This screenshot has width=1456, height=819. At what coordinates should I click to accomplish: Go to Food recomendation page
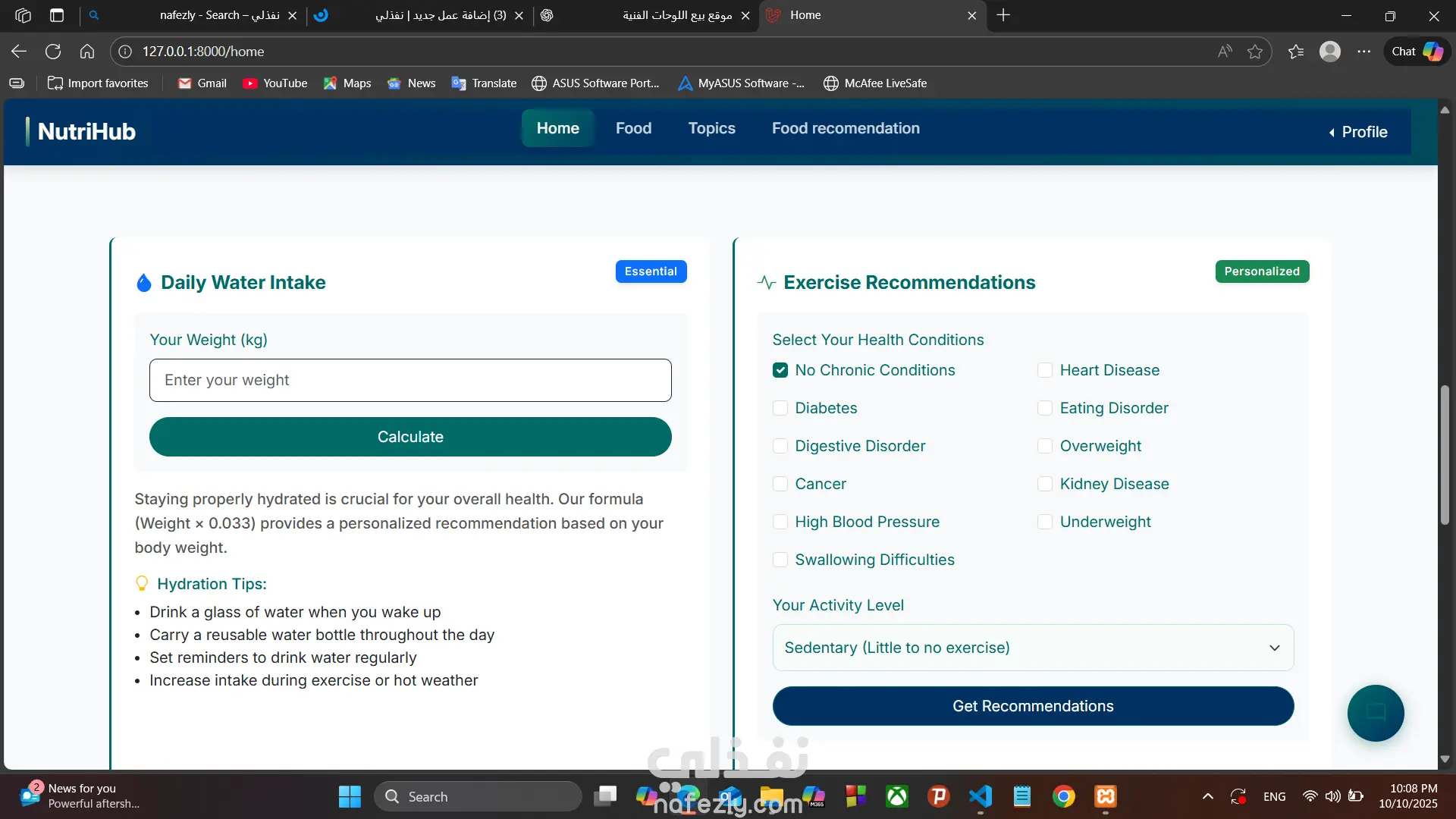(x=846, y=128)
